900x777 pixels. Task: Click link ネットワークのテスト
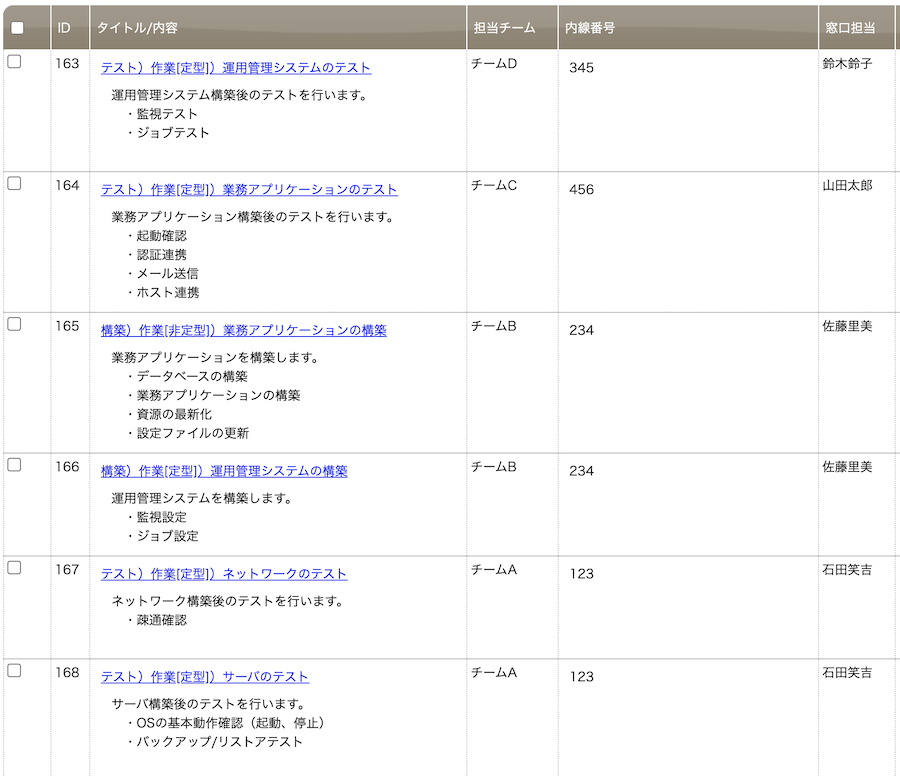pos(224,573)
